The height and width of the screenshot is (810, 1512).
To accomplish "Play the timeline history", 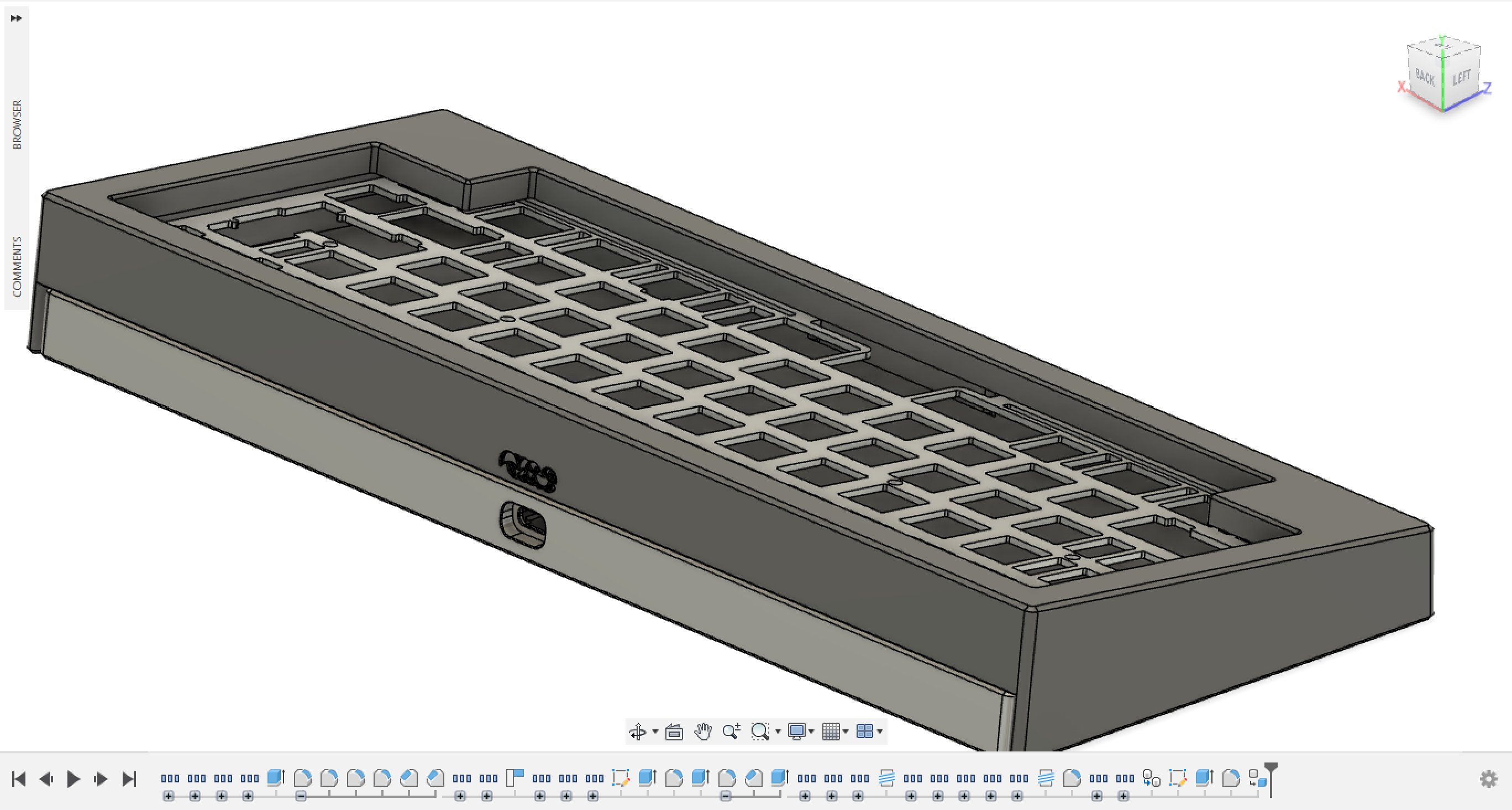I will 73,779.
